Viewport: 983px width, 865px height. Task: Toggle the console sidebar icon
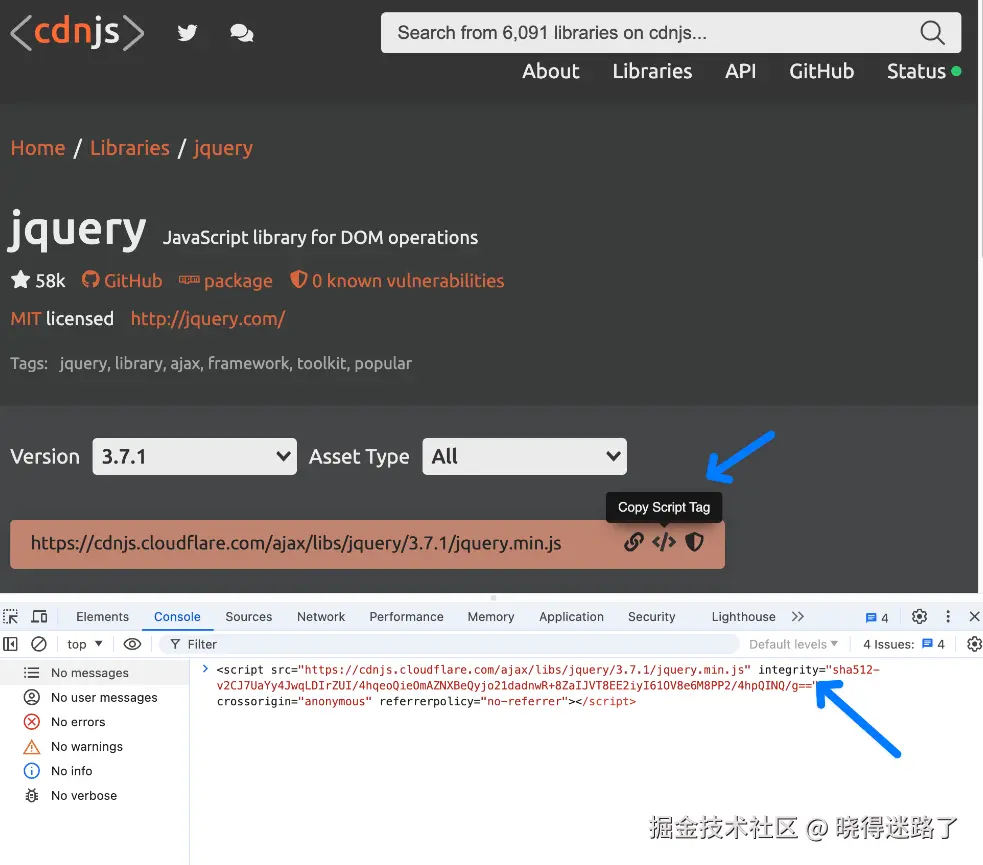click(x=11, y=644)
